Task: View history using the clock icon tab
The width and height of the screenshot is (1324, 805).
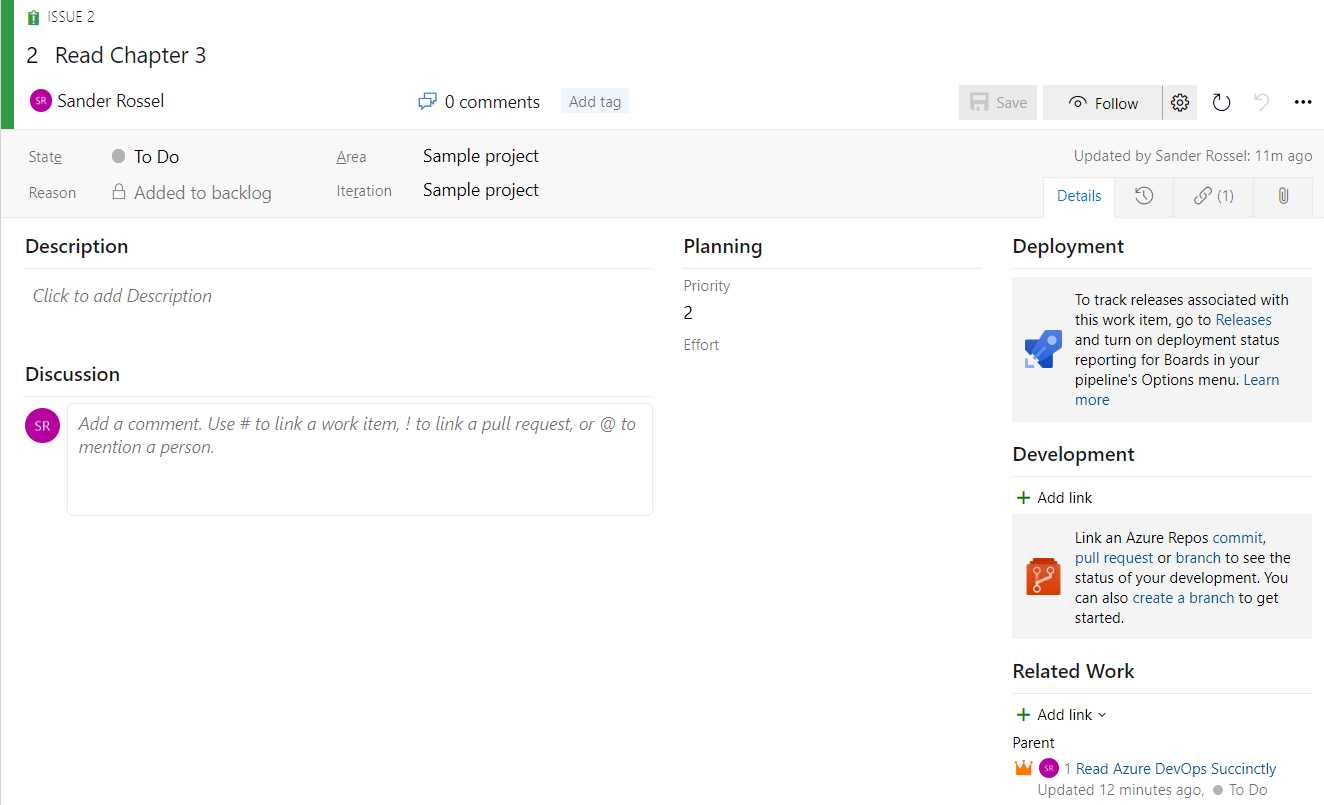Action: click(x=1143, y=196)
